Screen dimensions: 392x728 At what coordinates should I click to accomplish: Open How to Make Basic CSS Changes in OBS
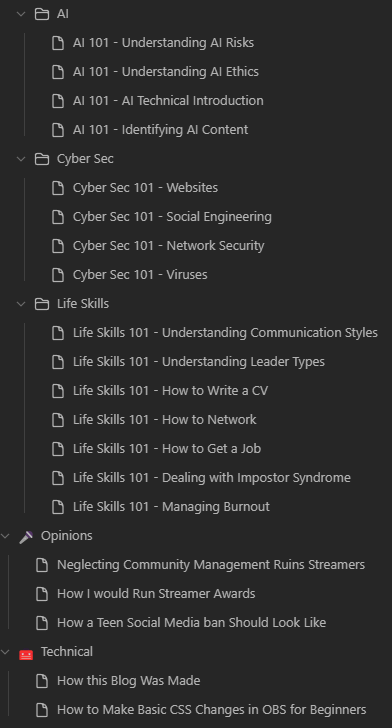[x=211, y=710]
